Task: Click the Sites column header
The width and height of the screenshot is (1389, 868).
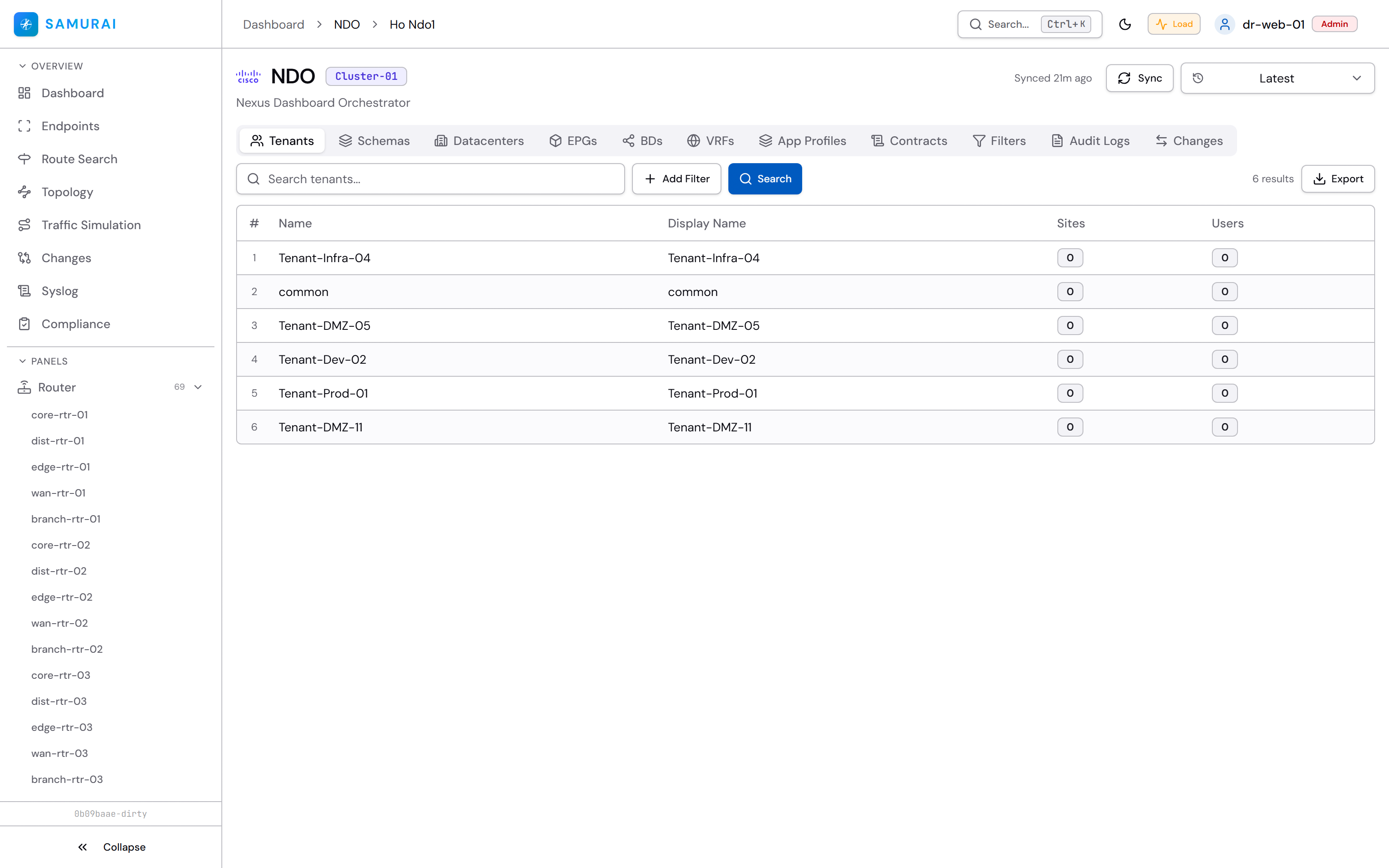Action: point(1071,224)
